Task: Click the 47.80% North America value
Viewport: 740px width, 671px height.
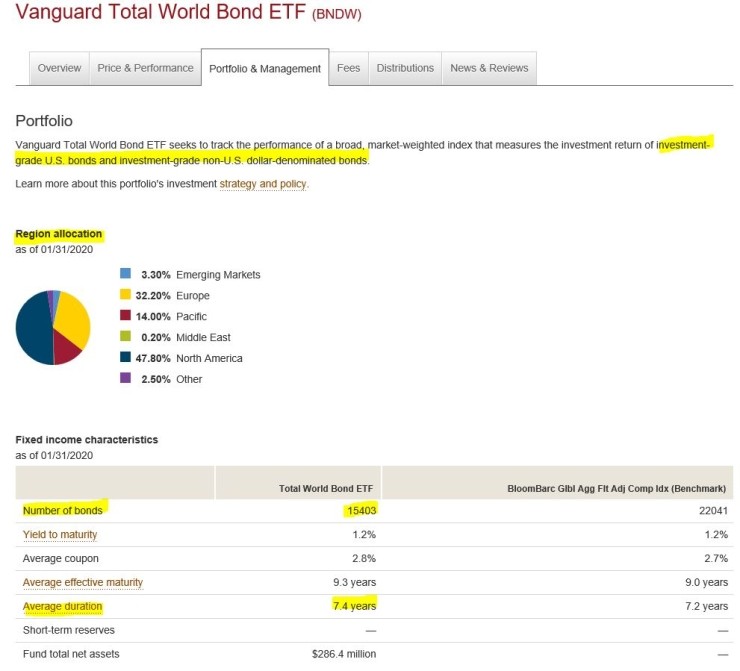Action: (x=153, y=359)
